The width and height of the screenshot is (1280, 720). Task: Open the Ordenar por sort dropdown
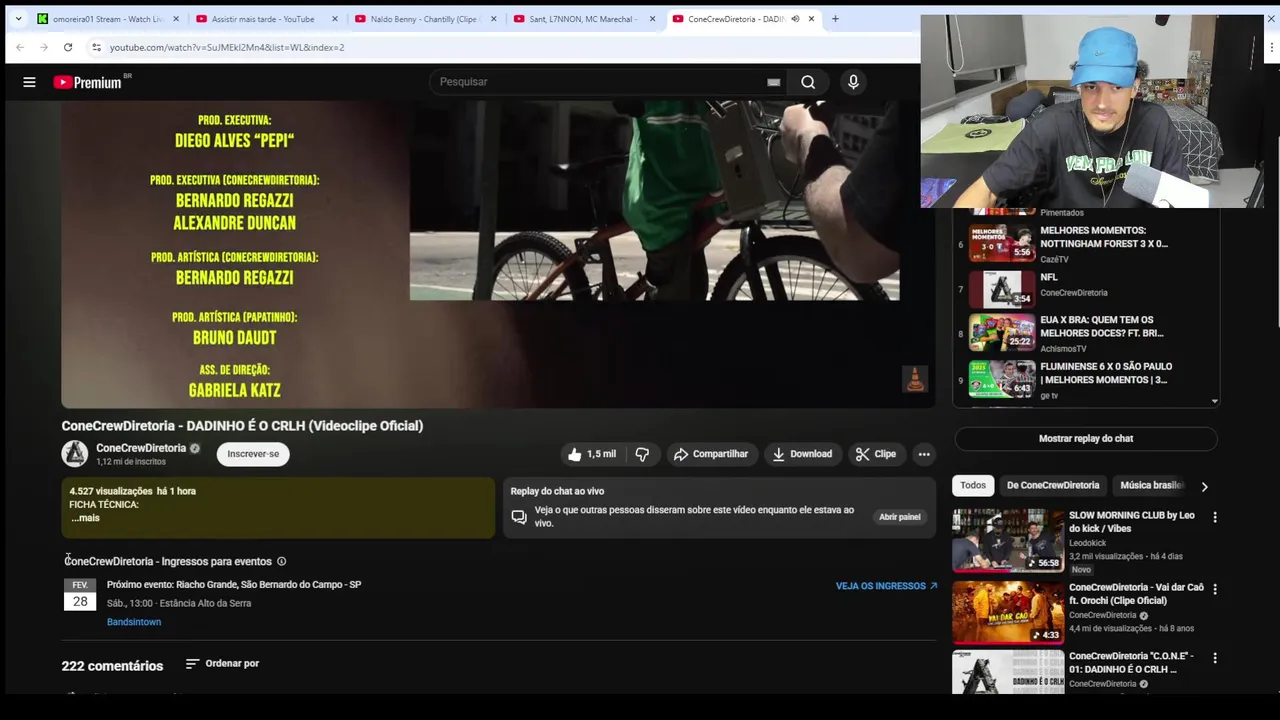222,663
